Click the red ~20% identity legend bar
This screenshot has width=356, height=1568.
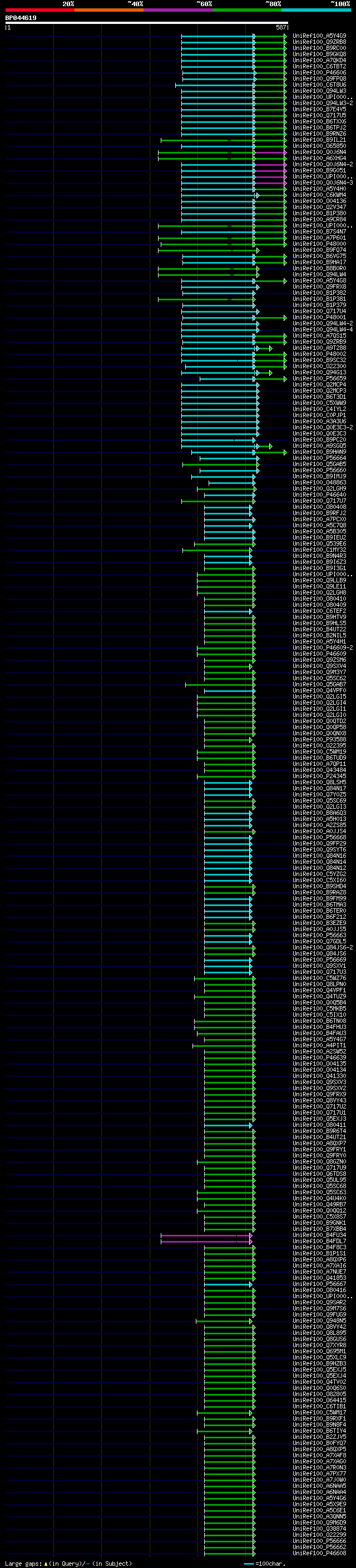click(x=39, y=10)
